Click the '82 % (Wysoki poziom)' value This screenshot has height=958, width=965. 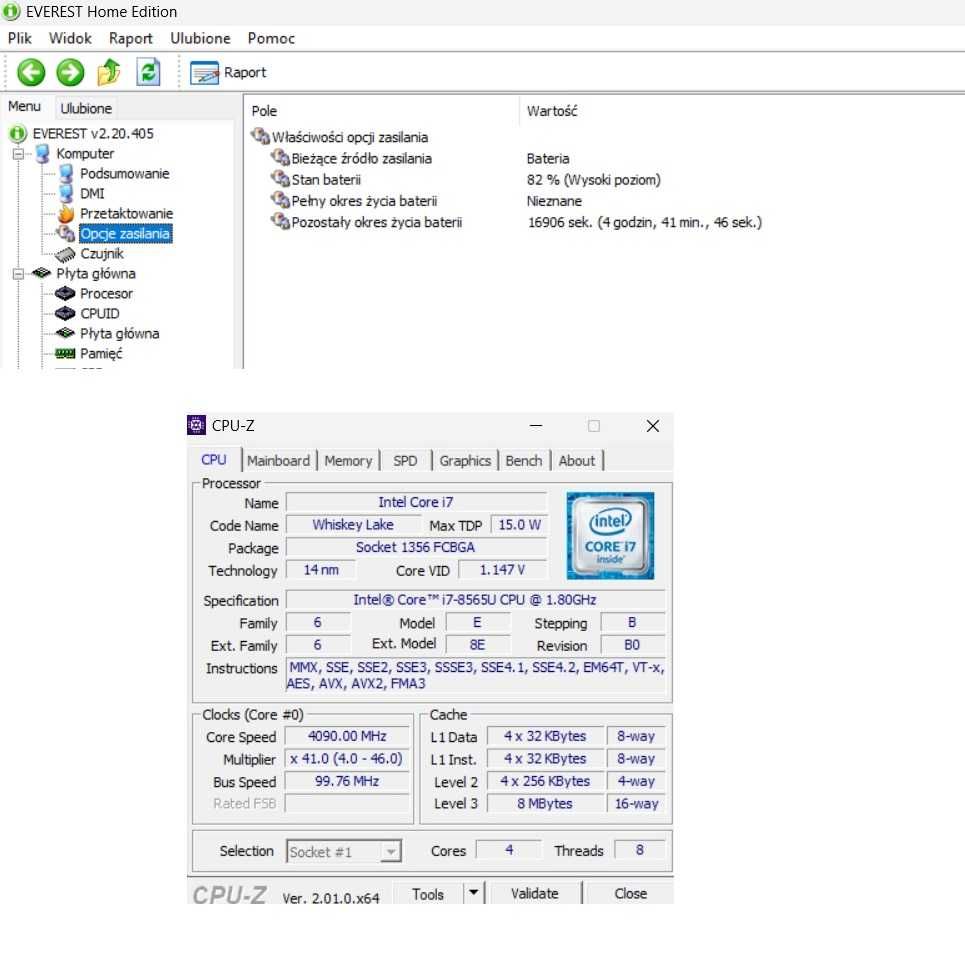tap(594, 180)
